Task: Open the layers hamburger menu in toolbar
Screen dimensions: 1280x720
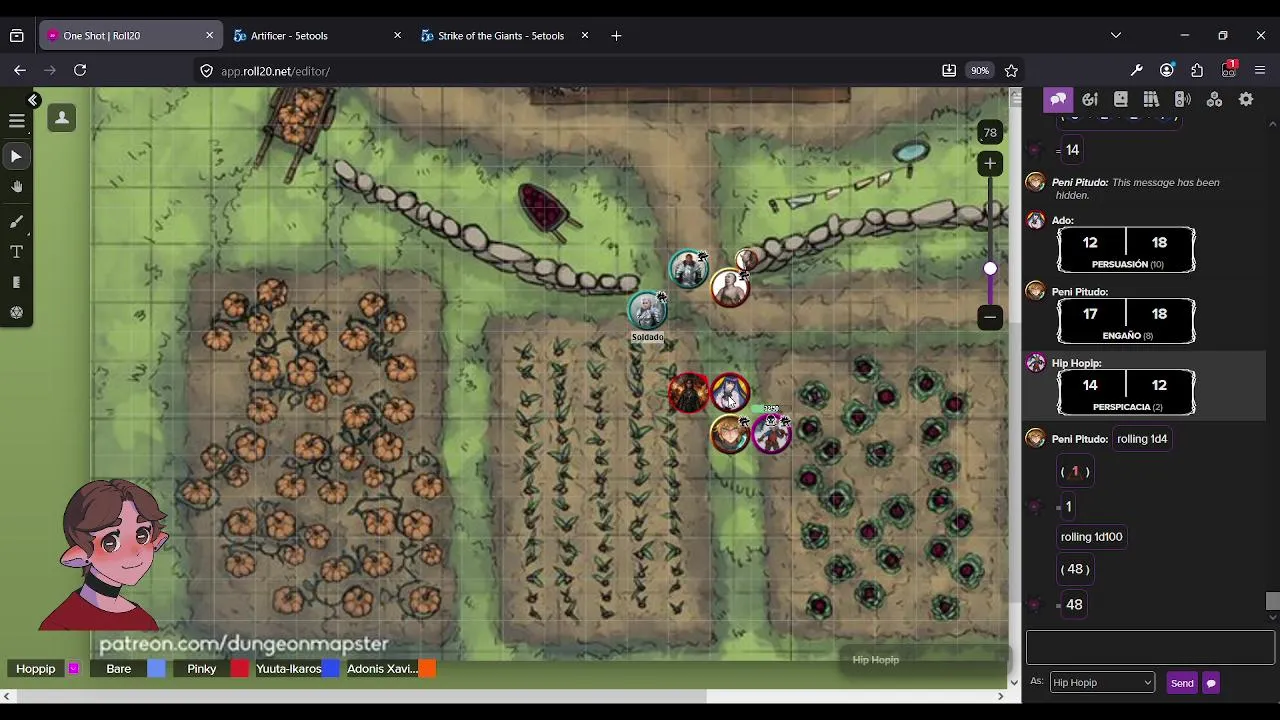Action: click(x=16, y=121)
